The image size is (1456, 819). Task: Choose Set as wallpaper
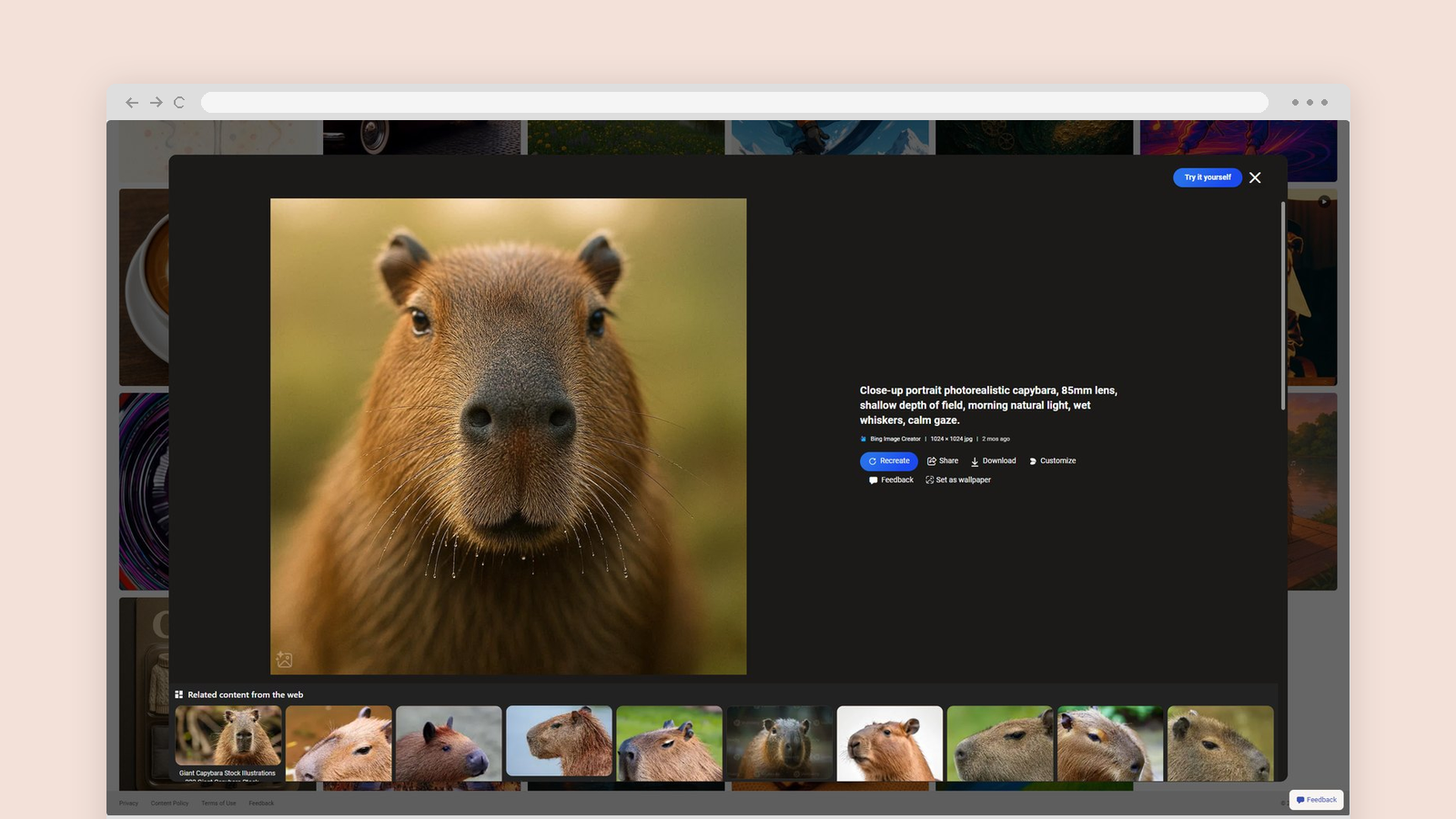pyautogui.click(x=958, y=480)
